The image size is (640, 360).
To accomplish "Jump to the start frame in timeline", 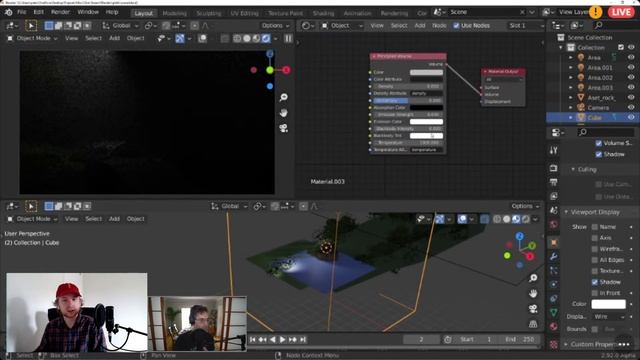I will pos(253,340).
